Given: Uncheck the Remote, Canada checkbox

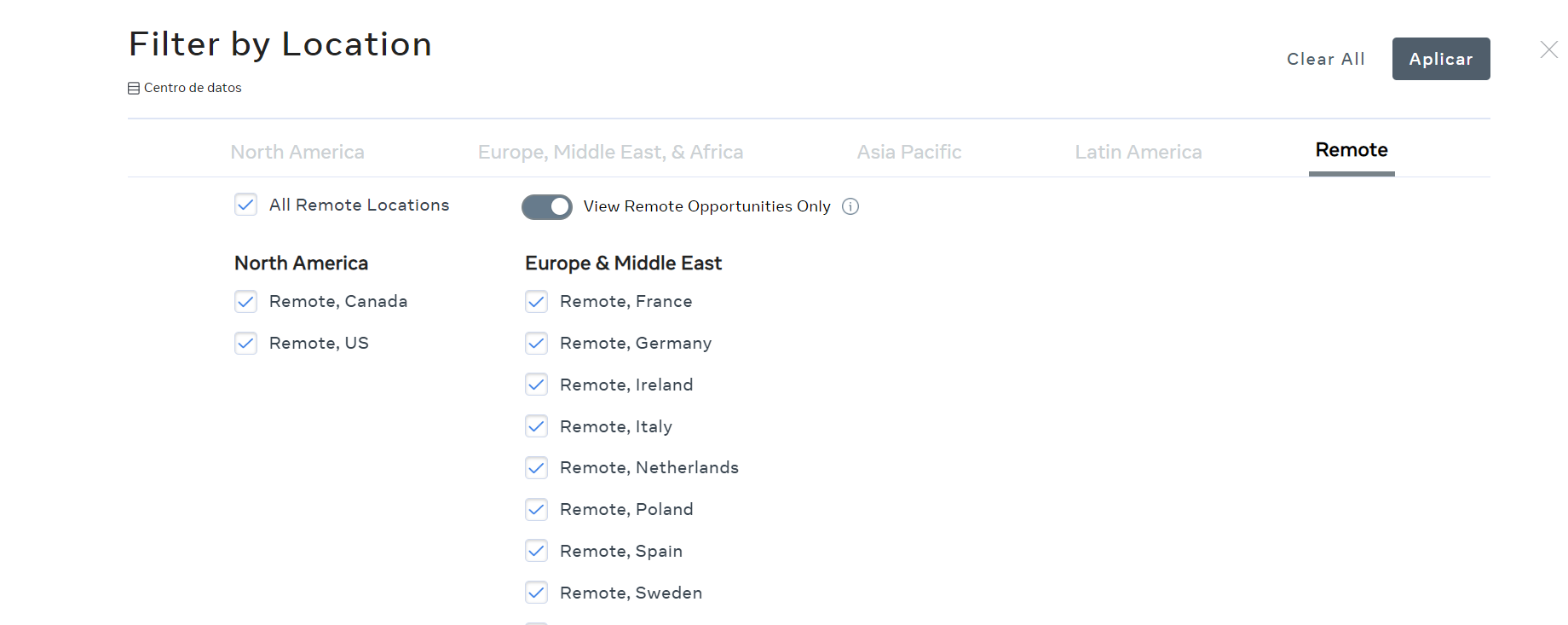Looking at the screenshot, I should [246, 301].
